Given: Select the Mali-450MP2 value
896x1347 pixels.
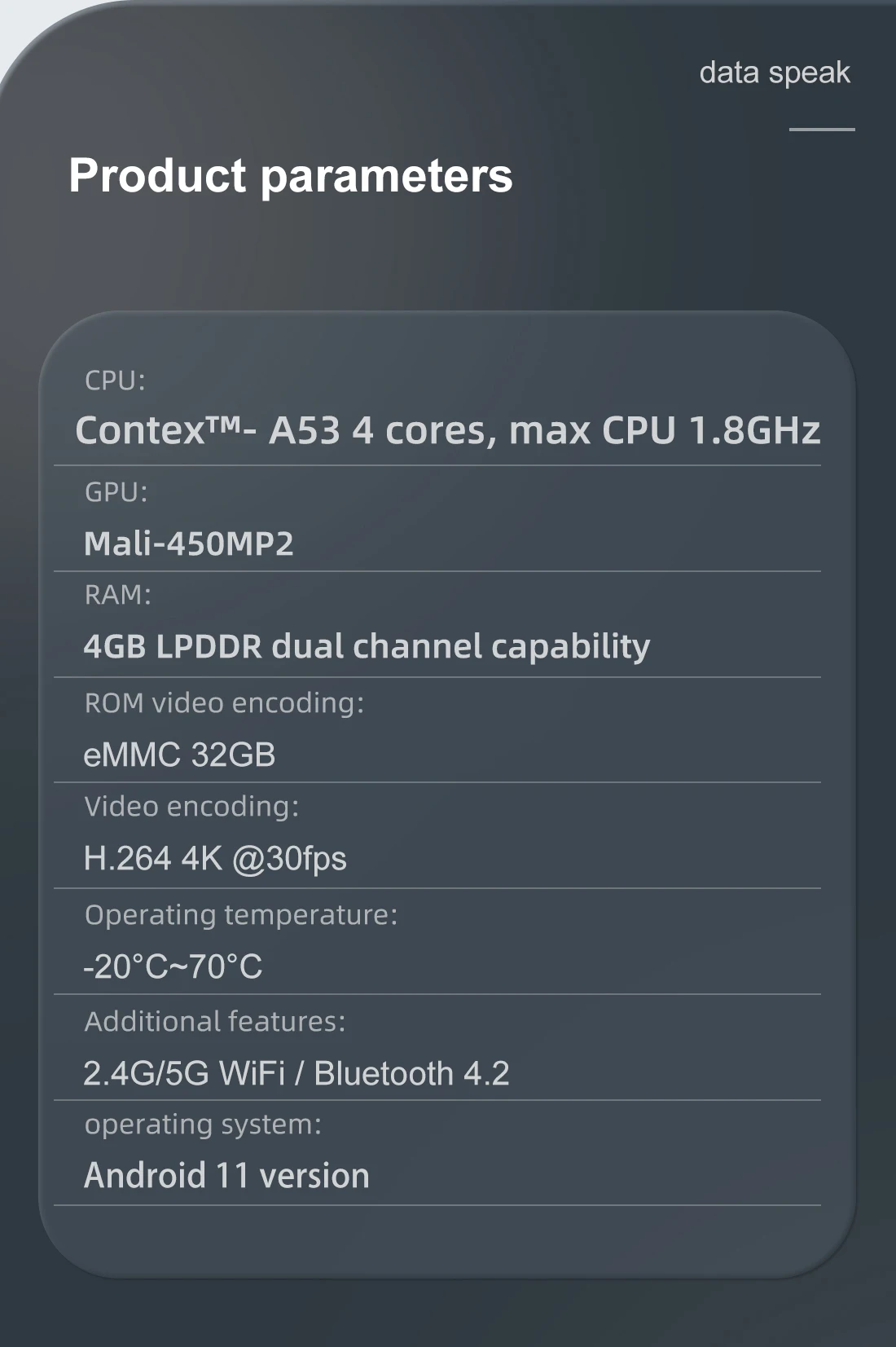Looking at the screenshot, I should tap(188, 544).
